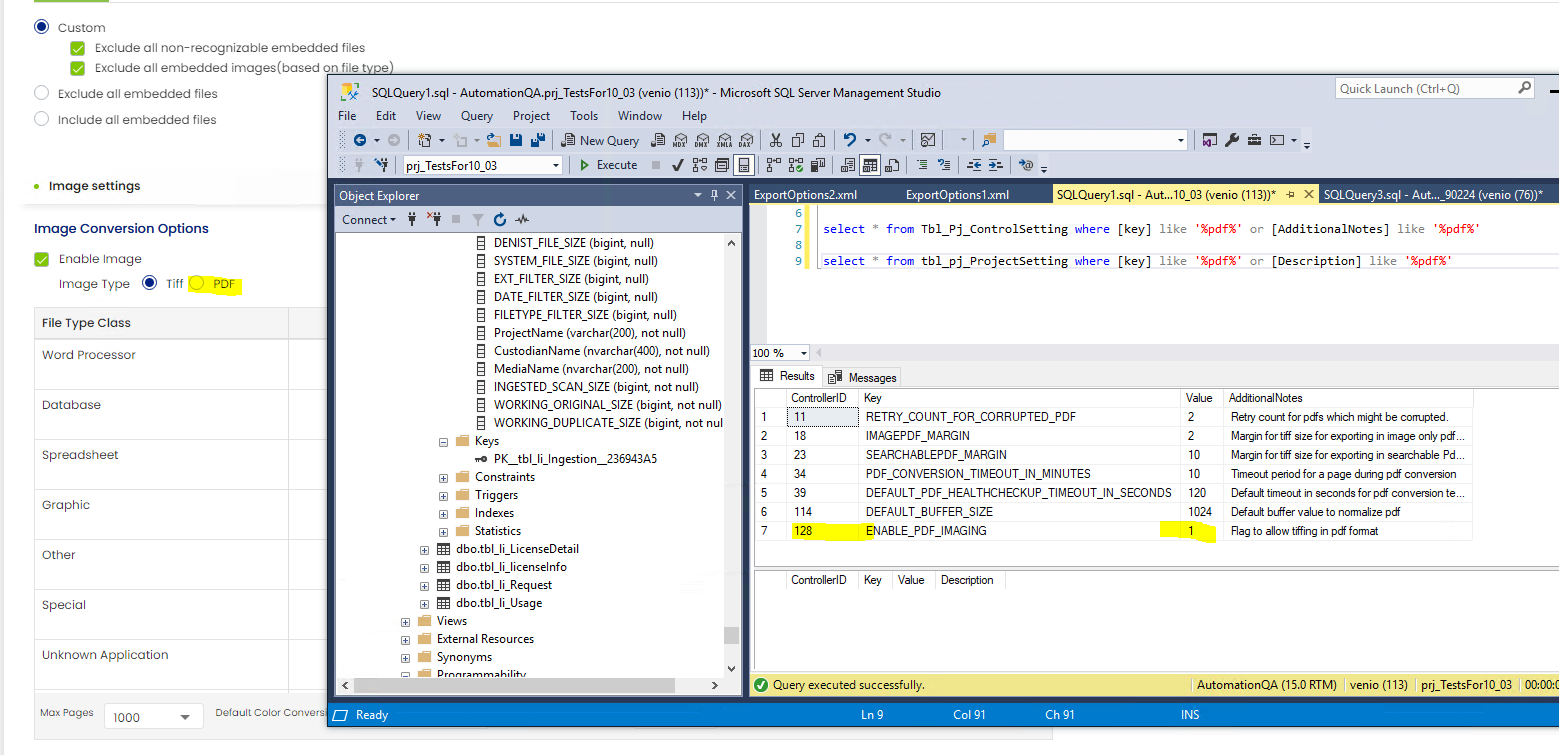Expand the Indexes folder node
1559x755 pixels.
click(443, 513)
